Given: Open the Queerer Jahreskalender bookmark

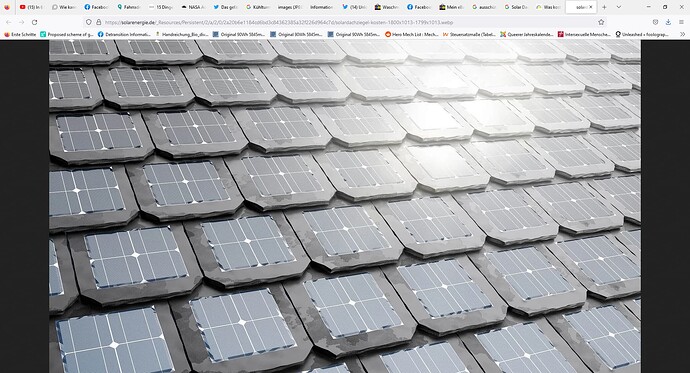Looking at the screenshot, I should point(527,34).
